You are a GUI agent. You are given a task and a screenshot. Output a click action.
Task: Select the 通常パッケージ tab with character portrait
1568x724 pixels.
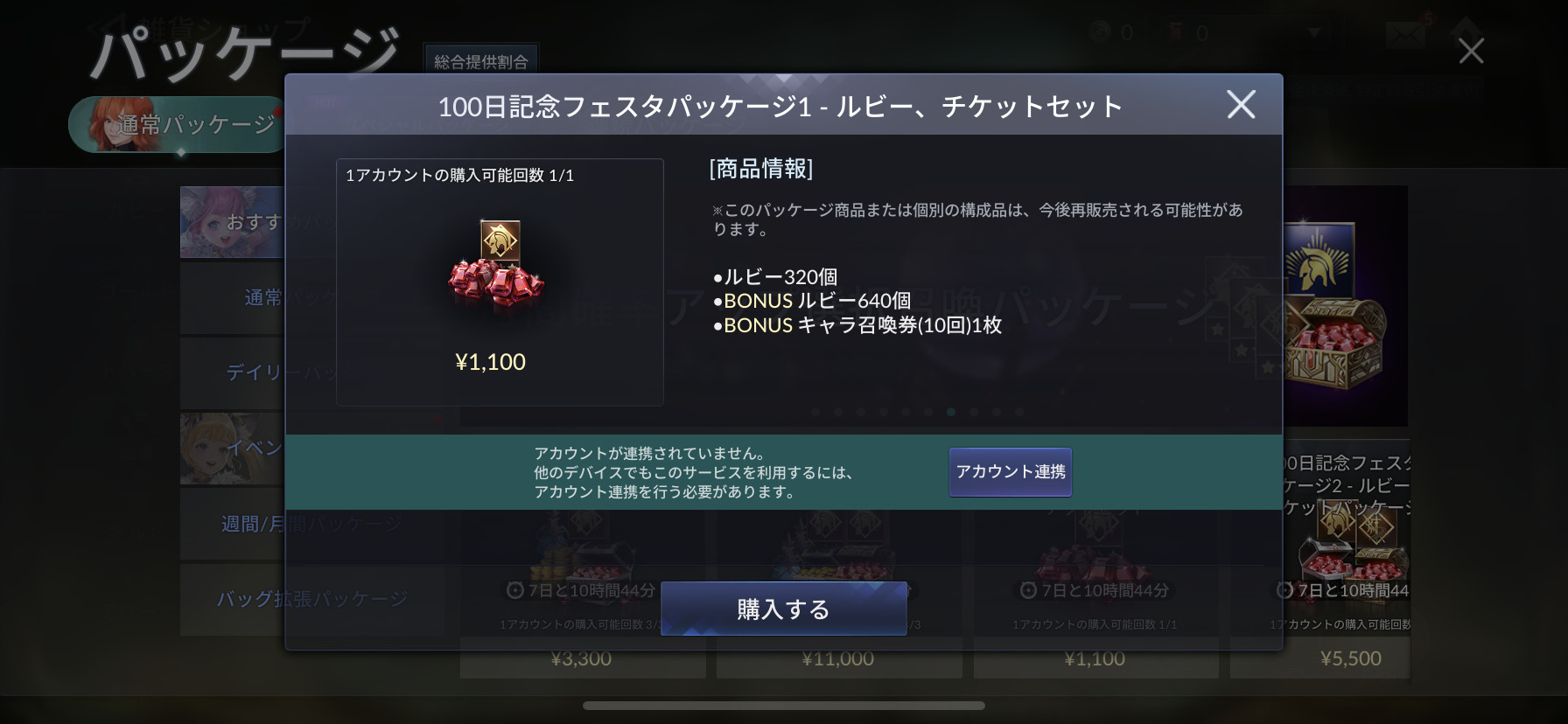(x=178, y=124)
